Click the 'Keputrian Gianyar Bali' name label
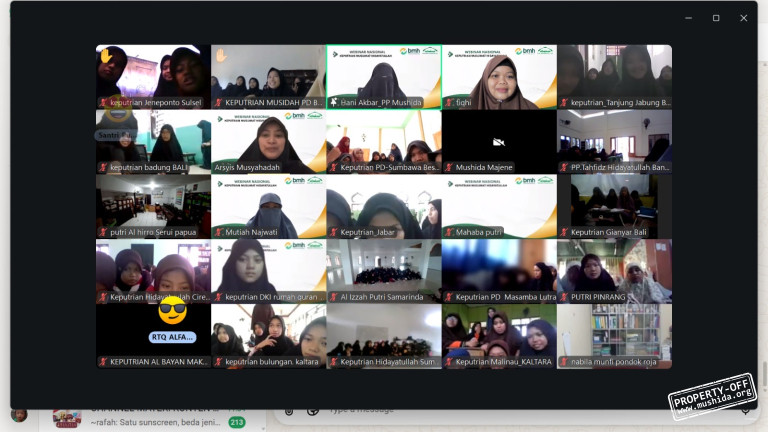 pyautogui.click(x=609, y=232)
